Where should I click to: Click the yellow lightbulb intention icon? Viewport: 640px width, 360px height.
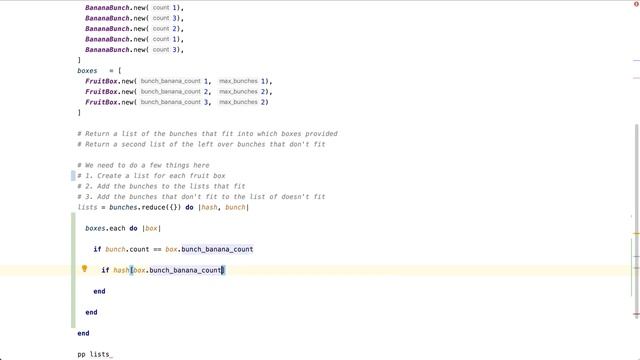(x=84, y=269)
